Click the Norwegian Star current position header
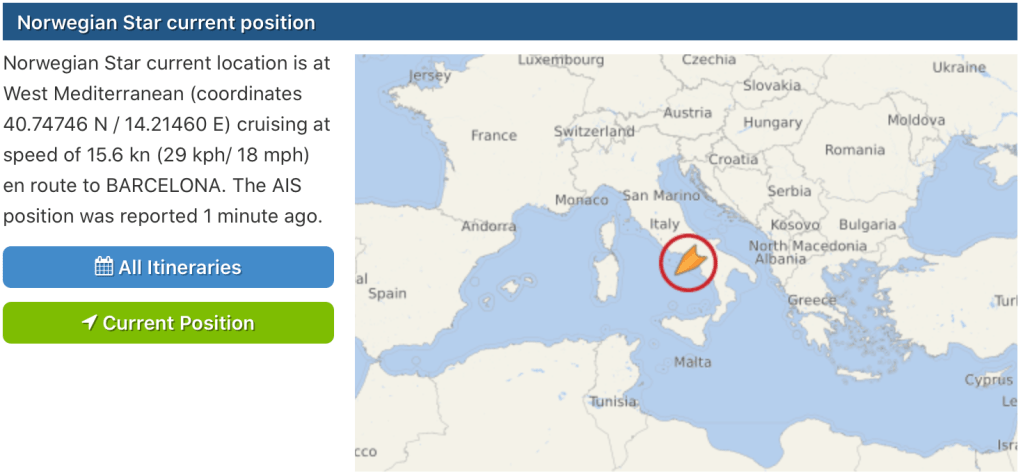The height and width of the screenshot is (473, 1023). click(x=166, y=22)
